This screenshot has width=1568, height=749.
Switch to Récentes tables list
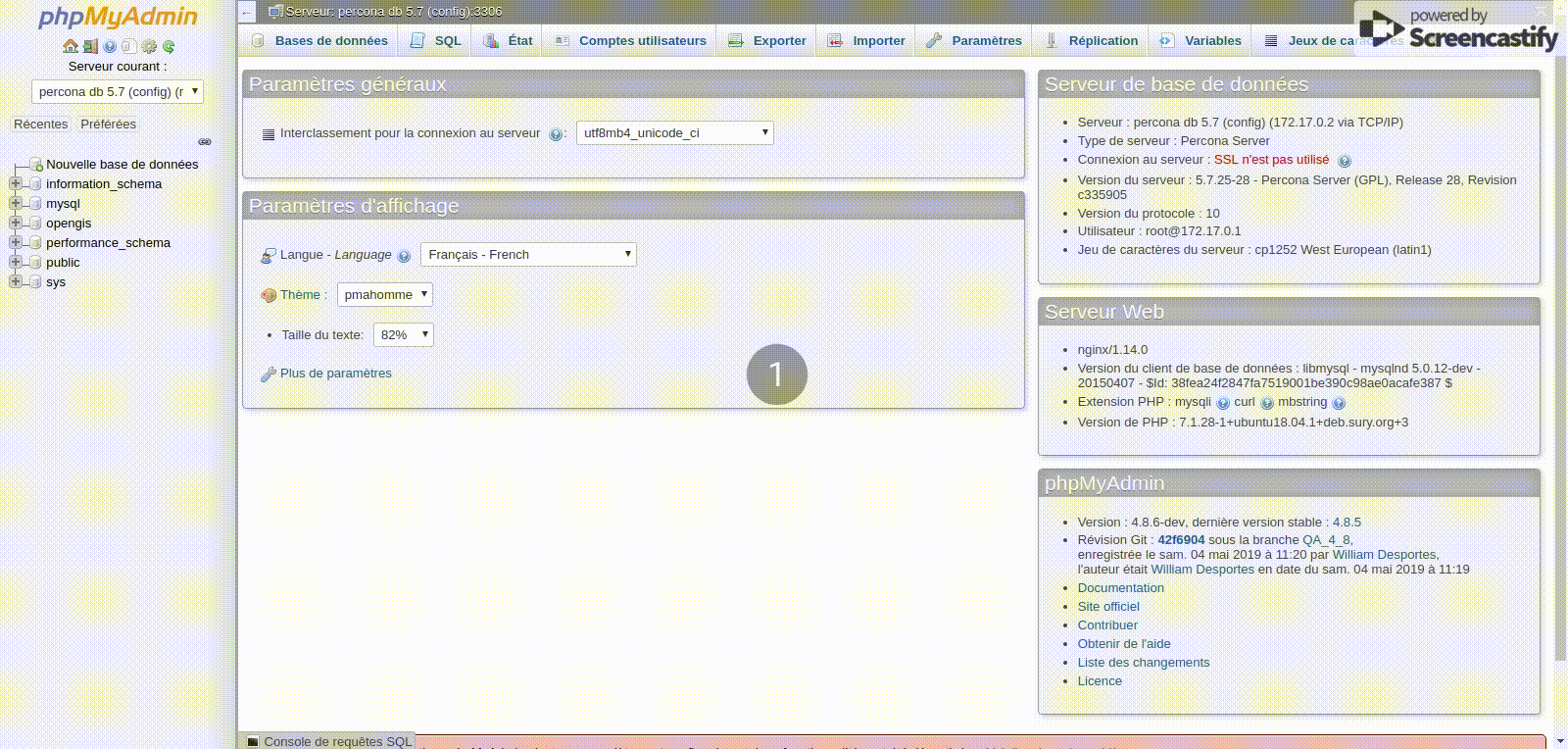[x=41, y=125]
